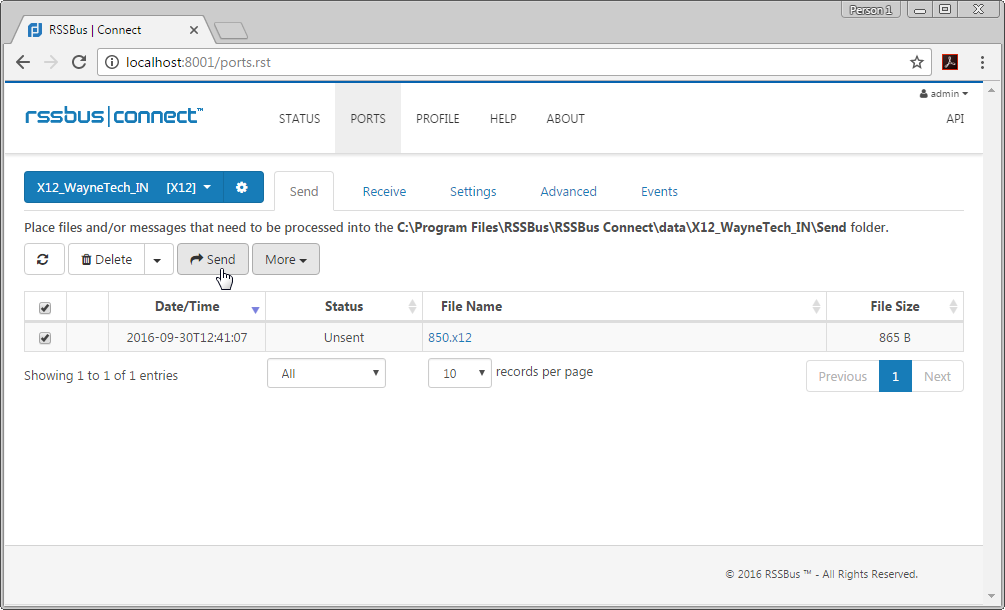Click the 2016-09-30T12:41:07 date cell
Image resolution: width=1005 pixels, height=610 pixels.
point(187,338)
